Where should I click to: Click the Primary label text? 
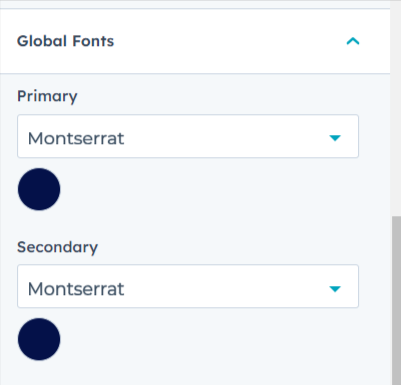(47, 97)
